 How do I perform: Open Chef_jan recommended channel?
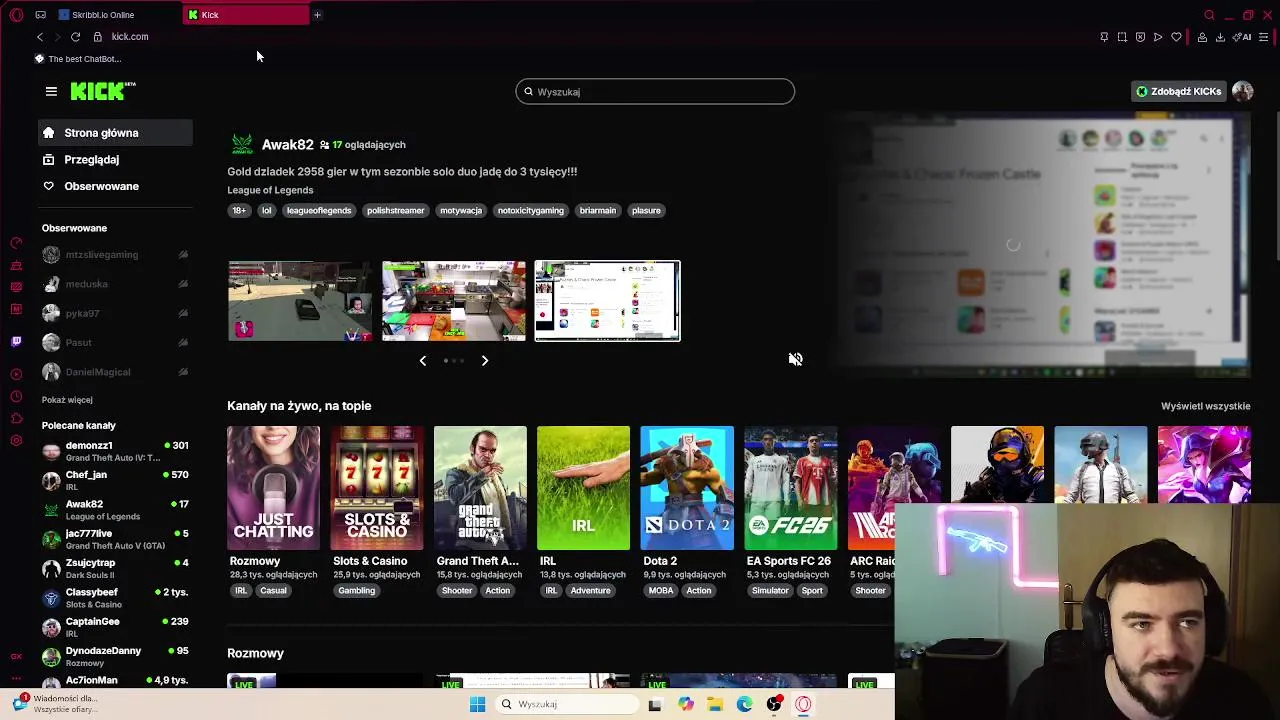click(115, 480)
